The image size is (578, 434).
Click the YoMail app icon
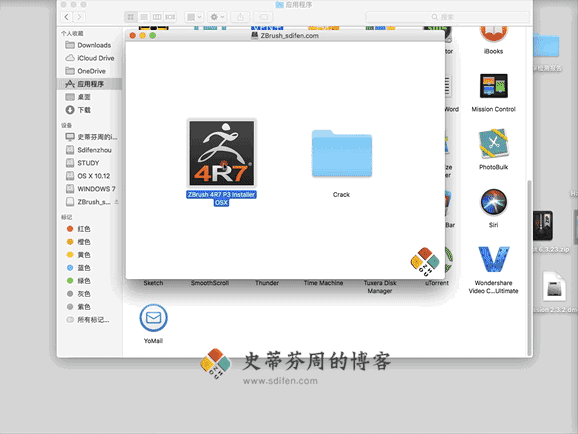coord(153,317)
